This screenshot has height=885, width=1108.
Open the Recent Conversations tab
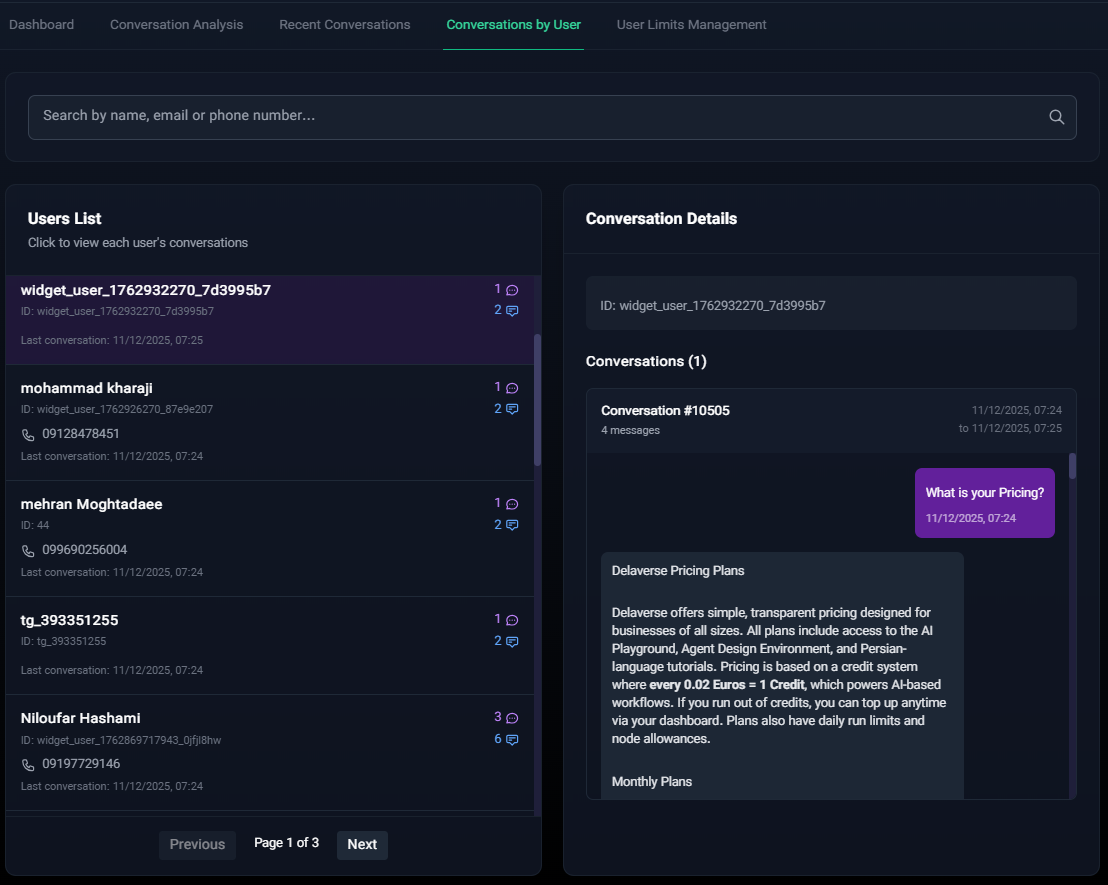(x=344, y=24)
